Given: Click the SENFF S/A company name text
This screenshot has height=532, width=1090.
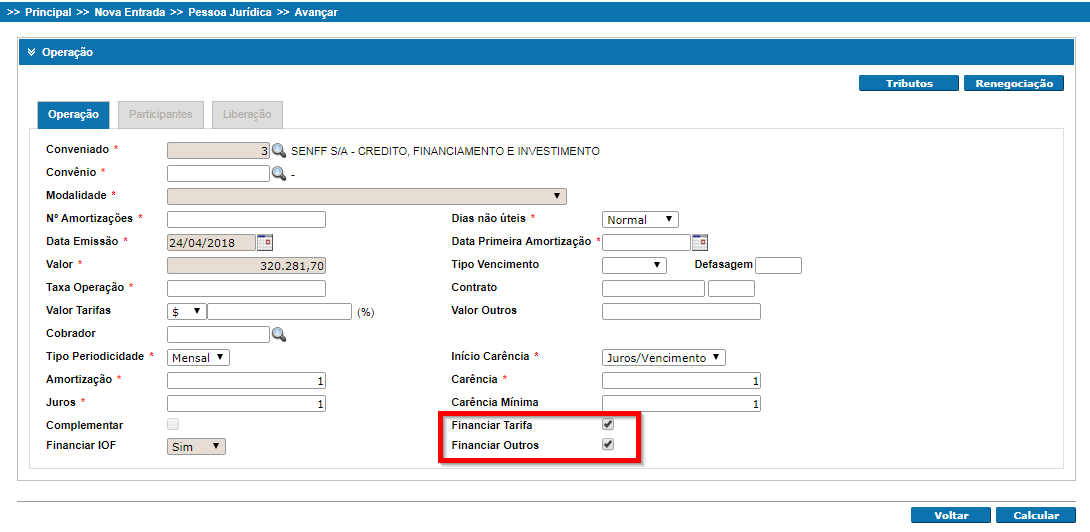Looking at the screenshot, I should [445, 151].
